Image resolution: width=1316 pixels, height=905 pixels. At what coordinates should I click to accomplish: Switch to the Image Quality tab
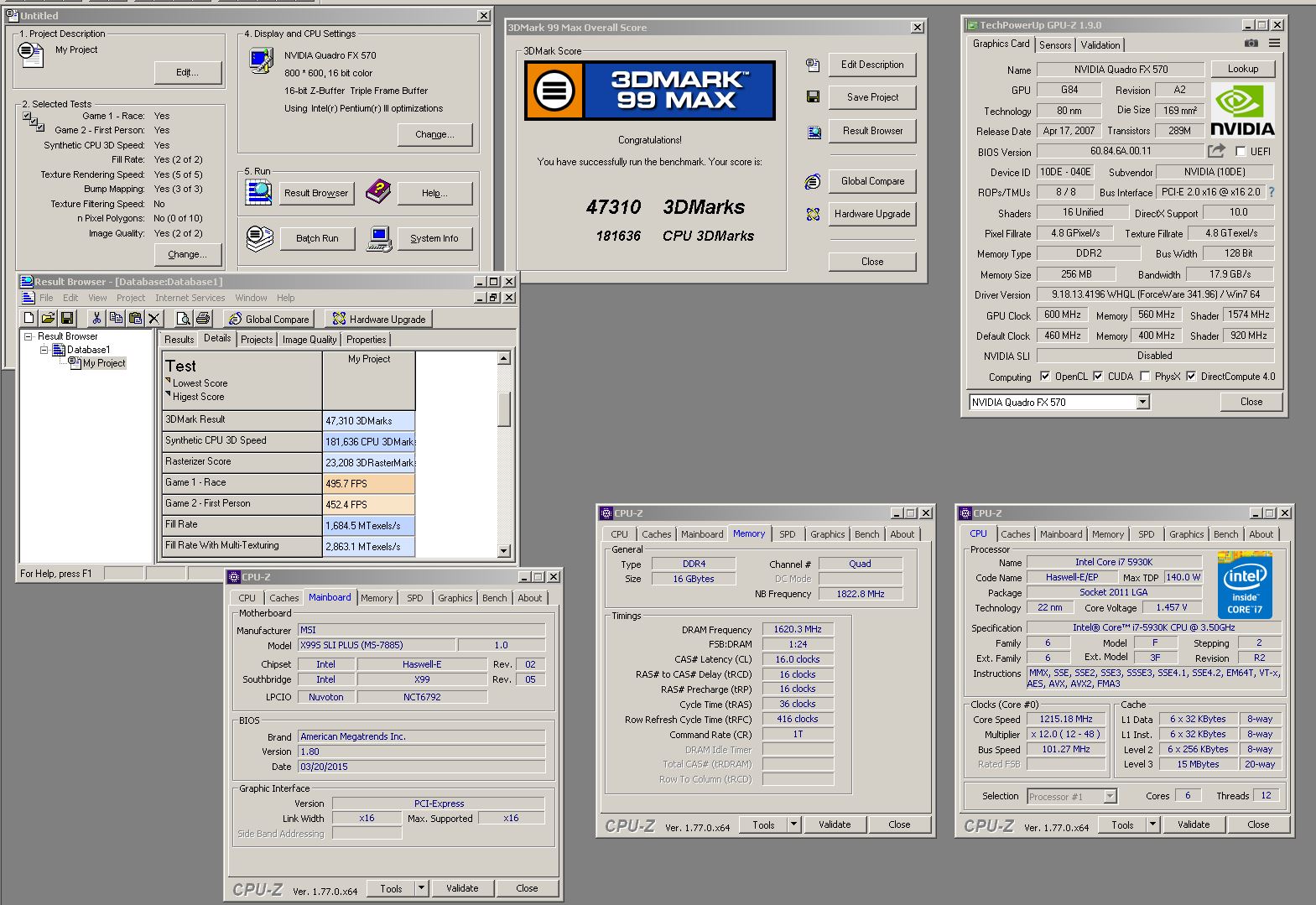pos(309,340)
